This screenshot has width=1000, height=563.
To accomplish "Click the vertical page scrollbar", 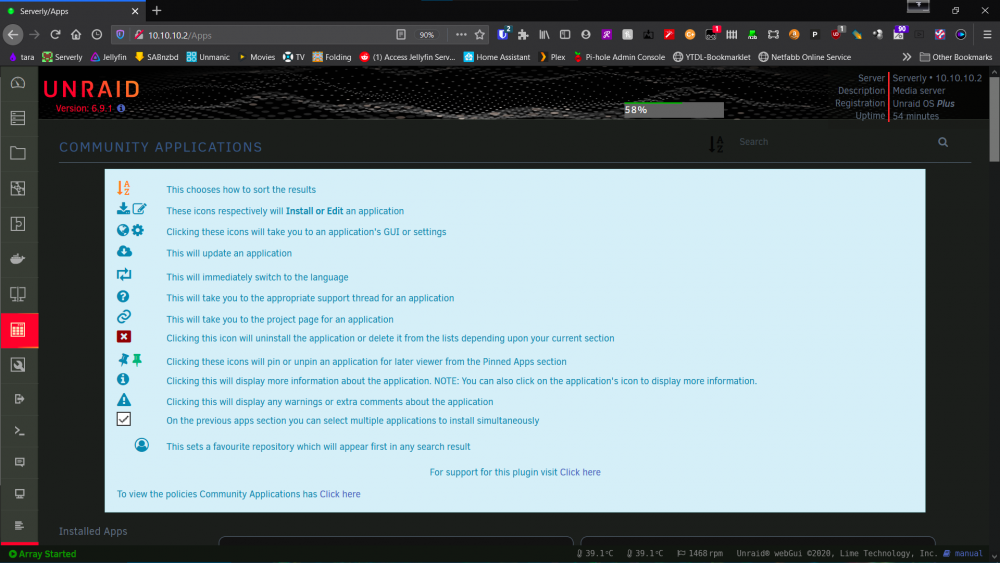I will [994, 120].
